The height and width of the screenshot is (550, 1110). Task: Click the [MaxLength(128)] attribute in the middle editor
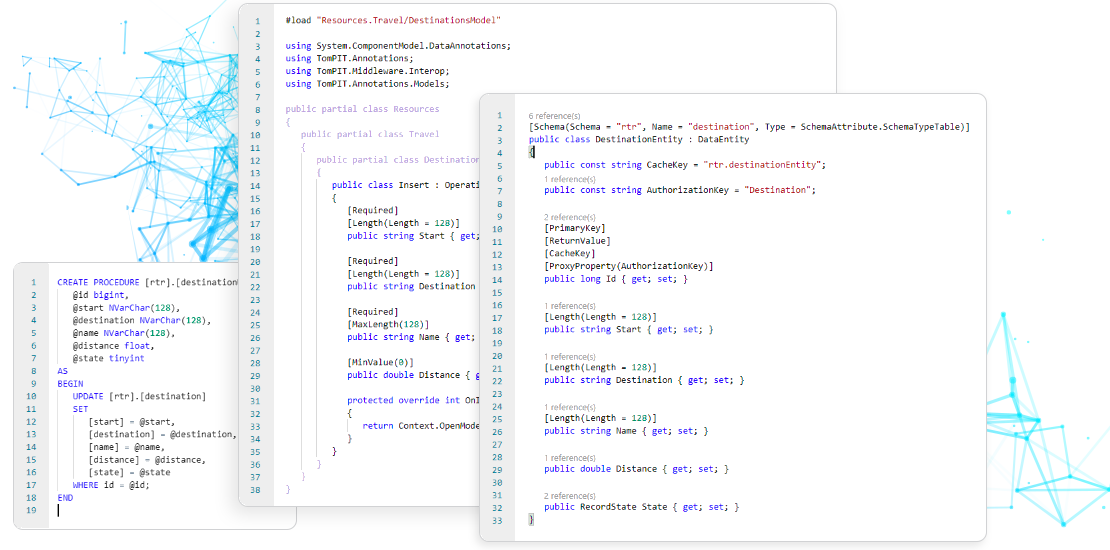coord(387,324)
